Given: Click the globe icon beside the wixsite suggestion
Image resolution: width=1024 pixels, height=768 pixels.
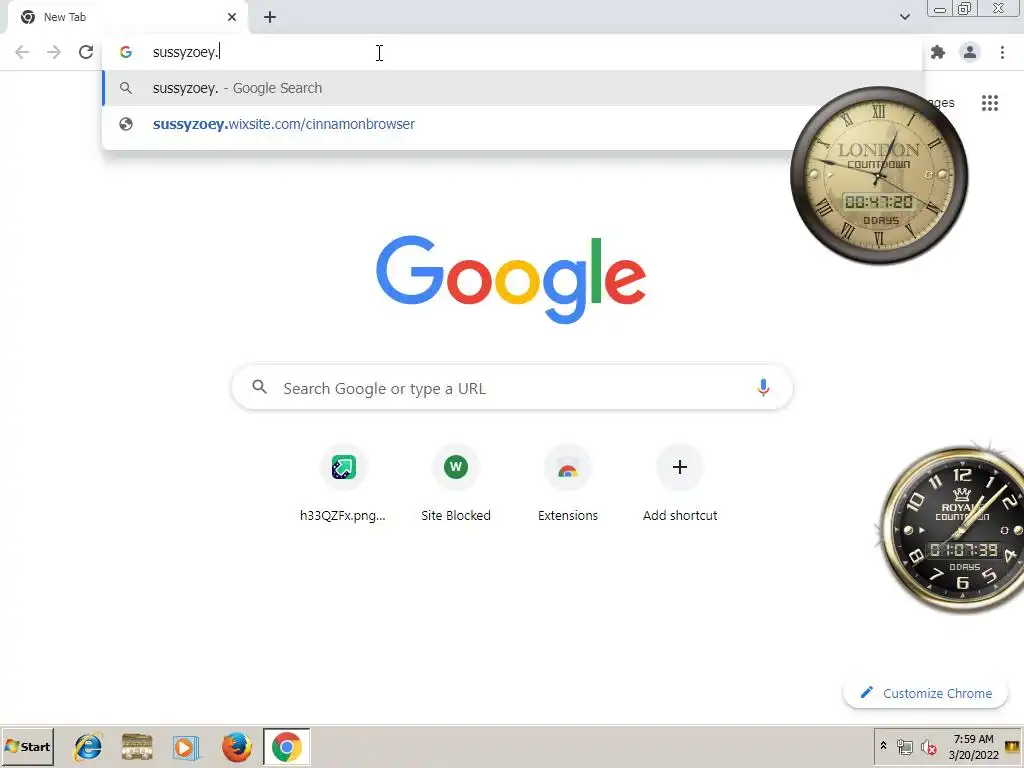Looking at the screenshot, I should pyautogui.click(x=126, y=124).
